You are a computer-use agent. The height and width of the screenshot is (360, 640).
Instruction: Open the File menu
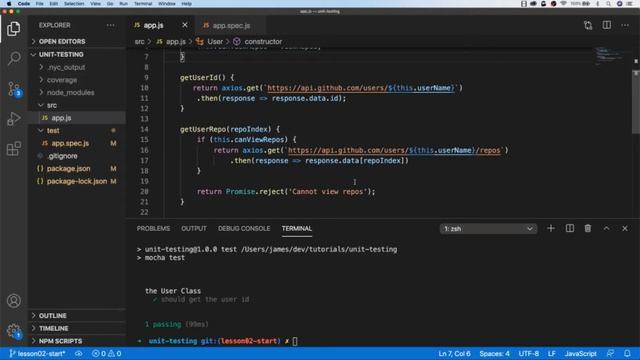click(40, 4)
